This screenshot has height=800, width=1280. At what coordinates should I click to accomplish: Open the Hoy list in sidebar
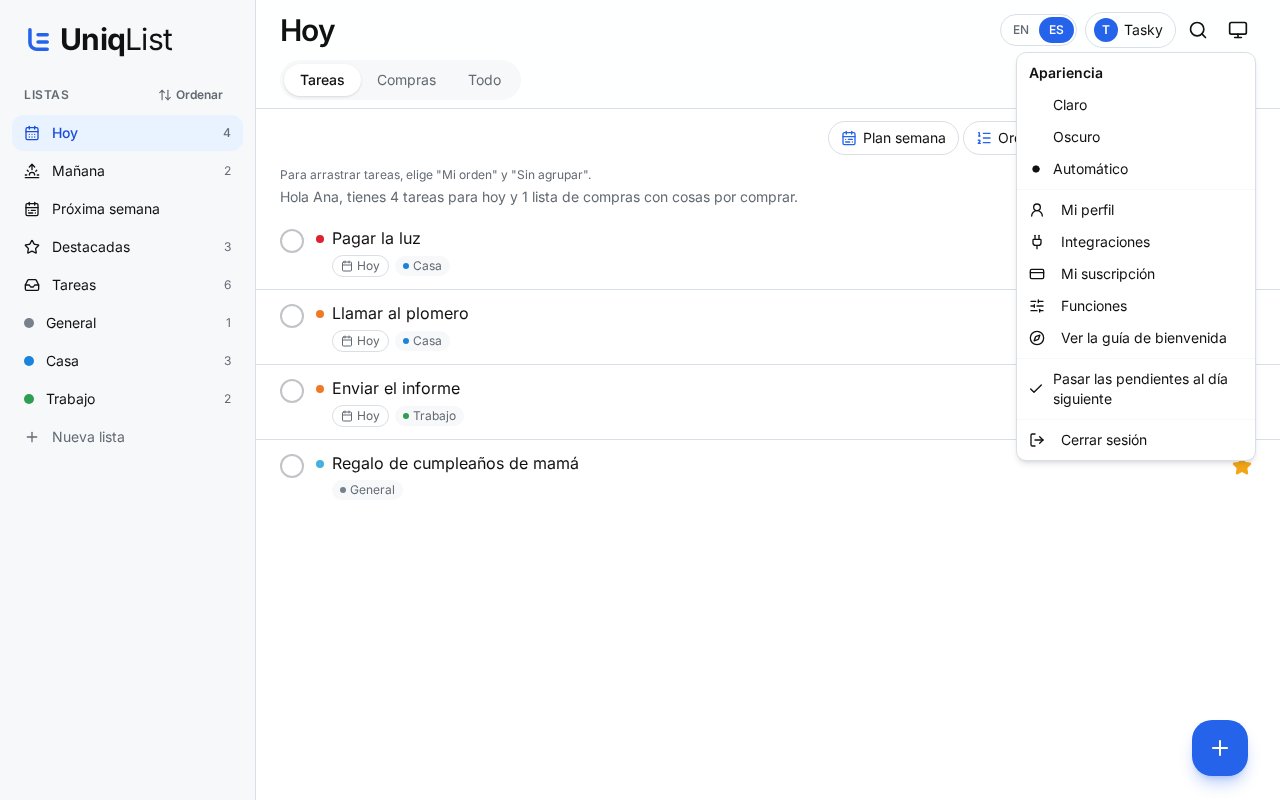(127, 133)
